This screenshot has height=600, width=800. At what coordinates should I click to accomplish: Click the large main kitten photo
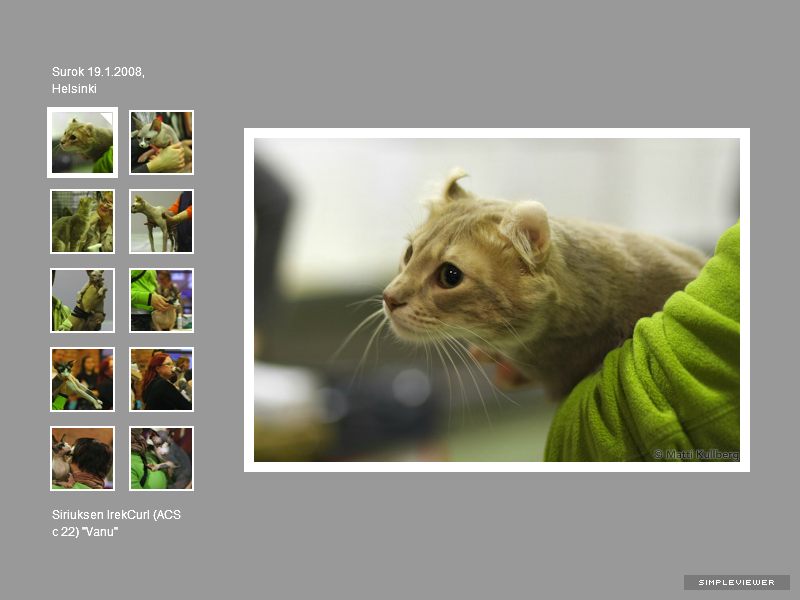click(x=497, y=300)
